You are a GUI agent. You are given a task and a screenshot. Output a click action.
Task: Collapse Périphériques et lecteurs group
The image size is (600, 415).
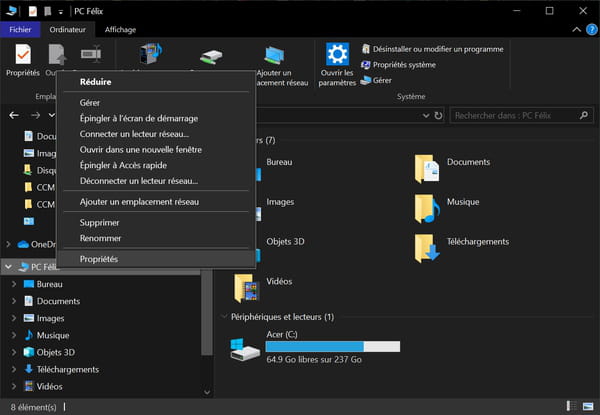tap(224, 317)
